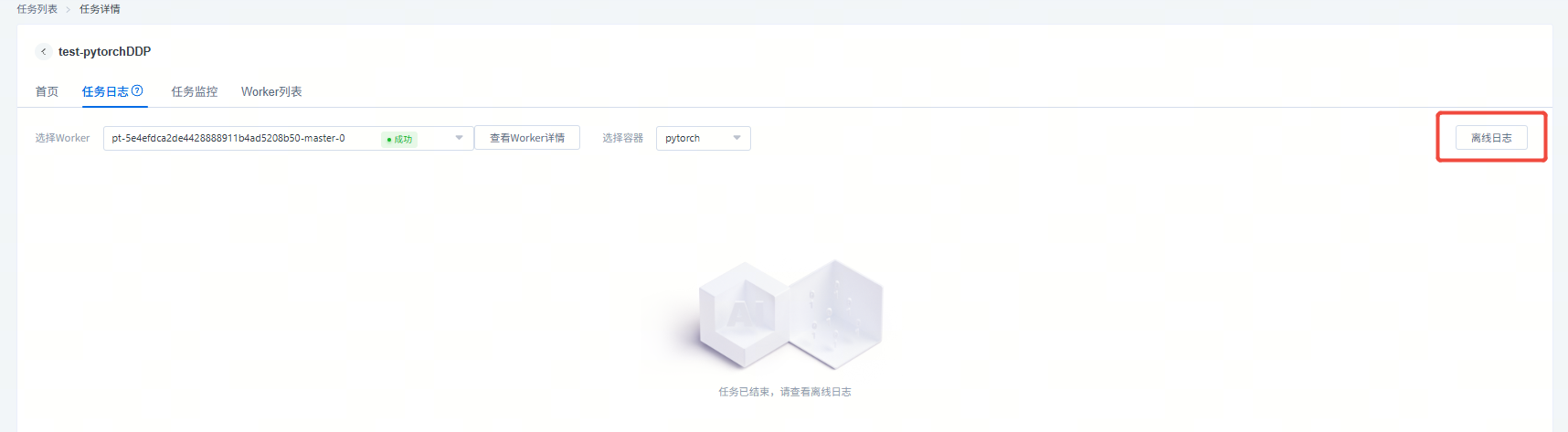Expand the pytorch container dropdown arrow
The image size is (1568, 432).
(736, 138)
